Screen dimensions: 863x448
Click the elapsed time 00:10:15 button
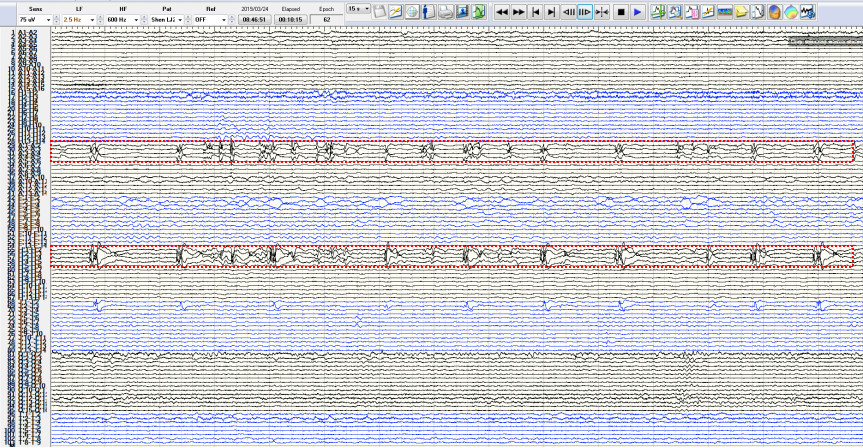(x=291, y=19)
